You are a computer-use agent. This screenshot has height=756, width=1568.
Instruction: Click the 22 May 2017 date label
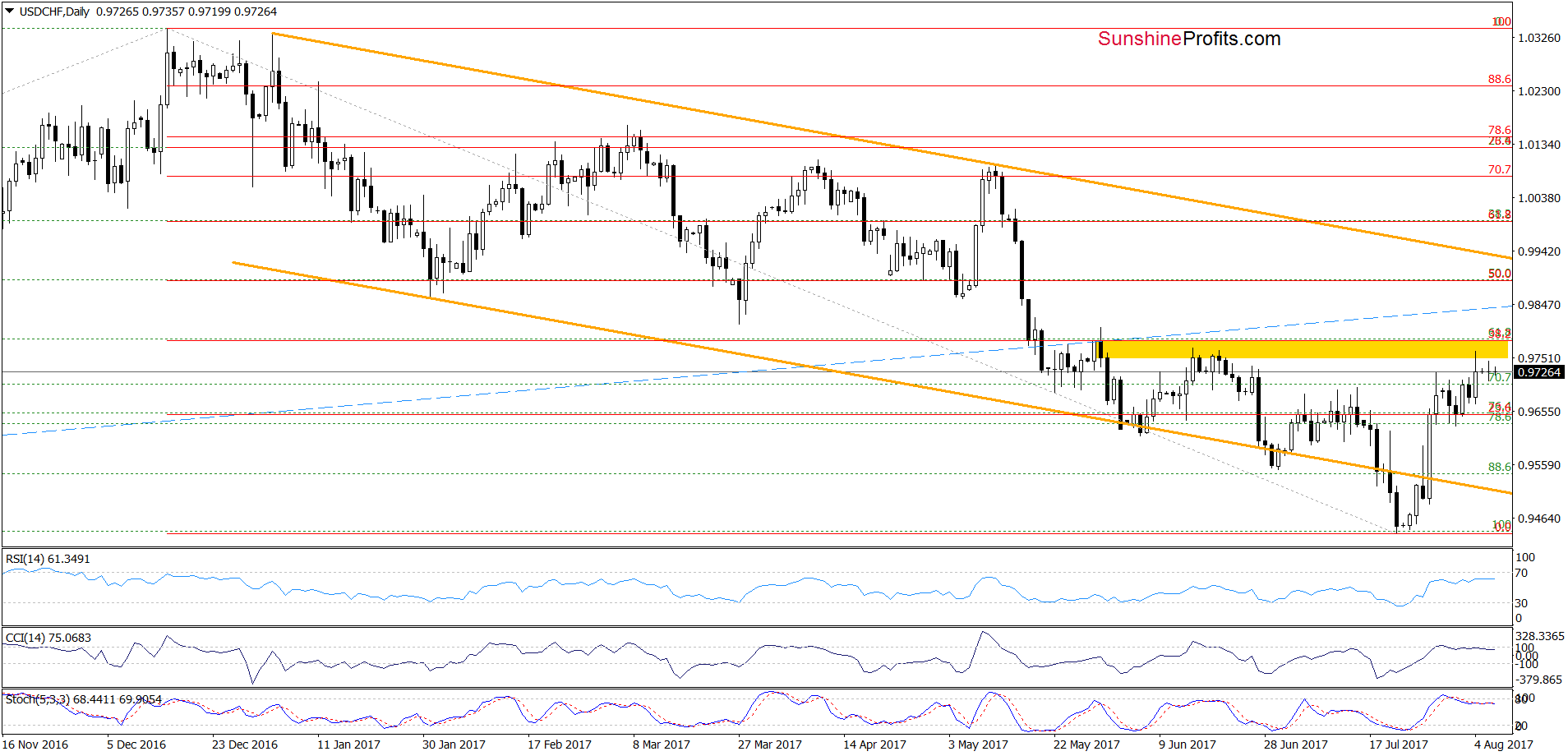[1086, 744]
